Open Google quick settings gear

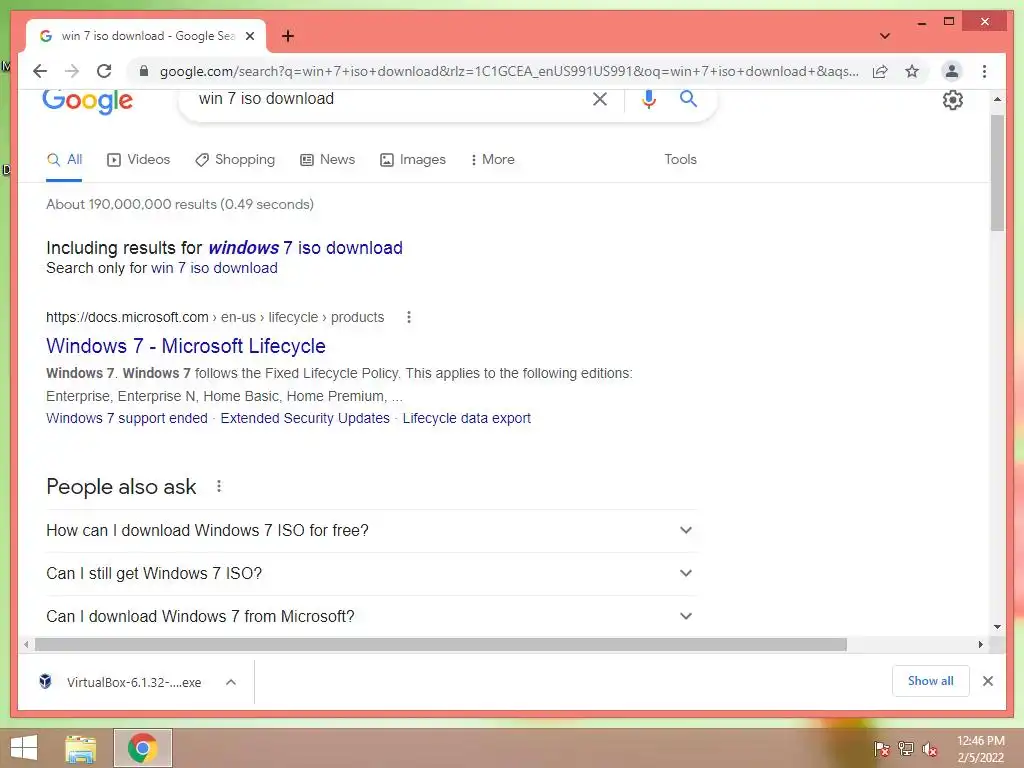pyautogui.click(x=953, y=100)
